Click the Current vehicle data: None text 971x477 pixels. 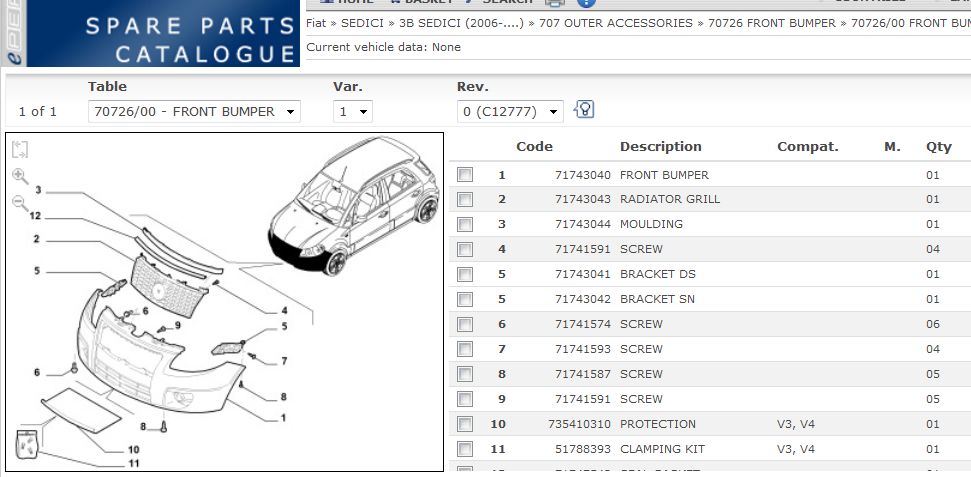(x=383, y=47)
